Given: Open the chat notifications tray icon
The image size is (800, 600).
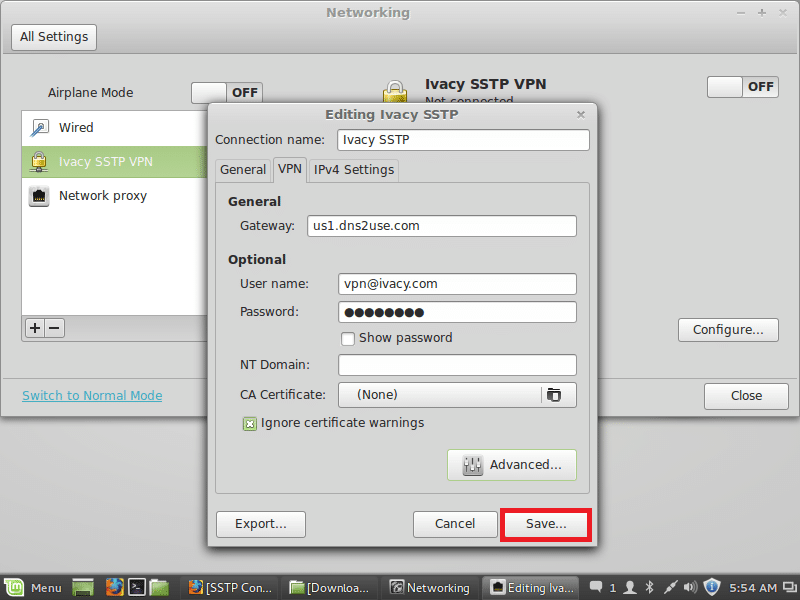Looking at the screenshot, I should 596,587.
